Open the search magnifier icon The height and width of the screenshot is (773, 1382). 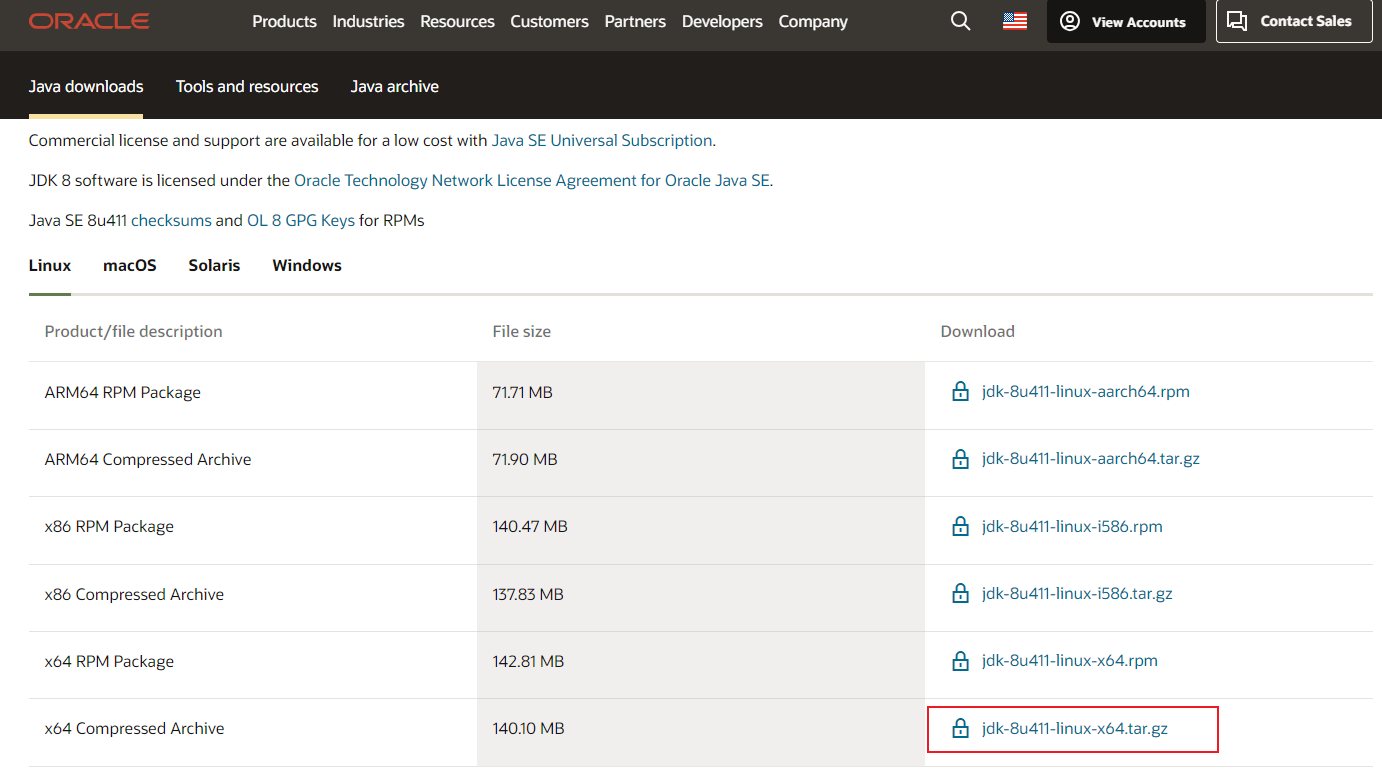pos(961,21)
